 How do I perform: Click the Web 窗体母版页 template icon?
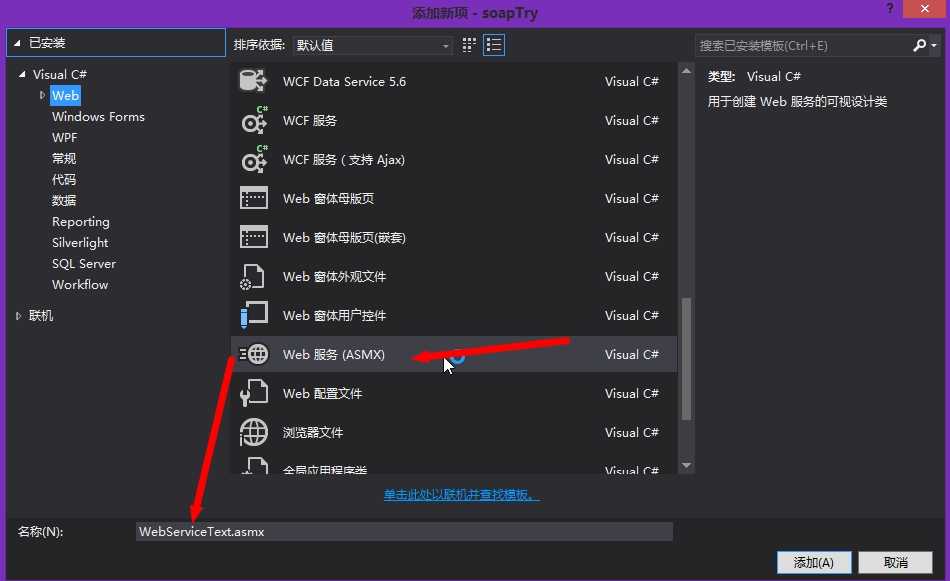254,198
